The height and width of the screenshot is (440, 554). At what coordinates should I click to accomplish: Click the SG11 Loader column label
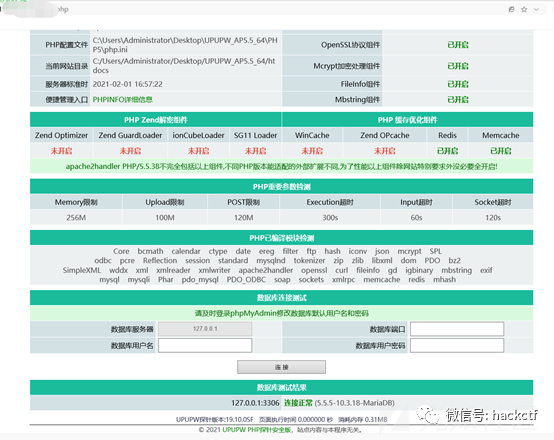255,135
